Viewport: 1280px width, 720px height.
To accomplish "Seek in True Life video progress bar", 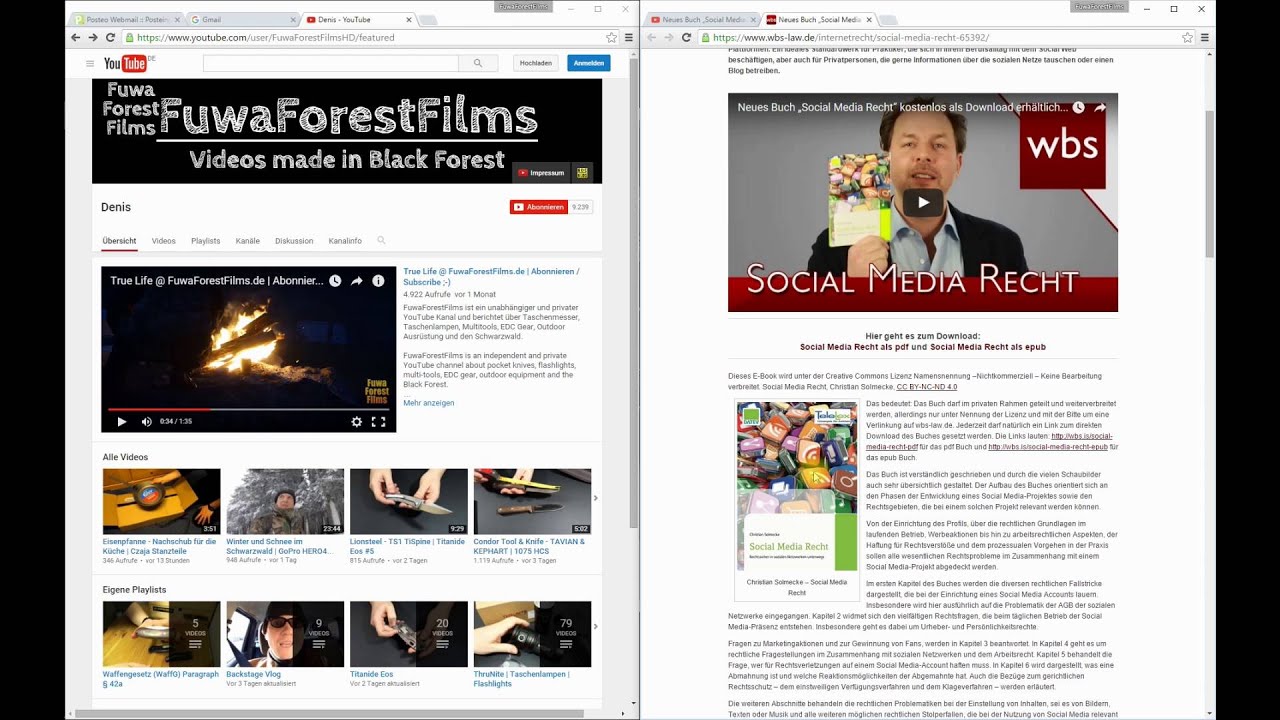I will (248, 410).
